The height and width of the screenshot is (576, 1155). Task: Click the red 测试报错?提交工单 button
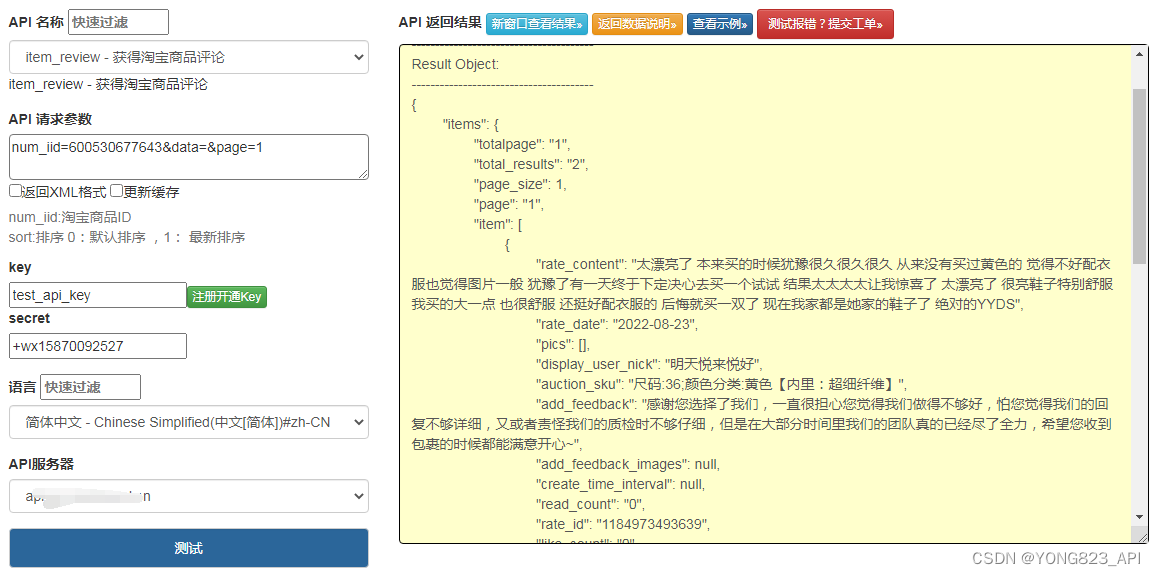[x=825, y=24]
